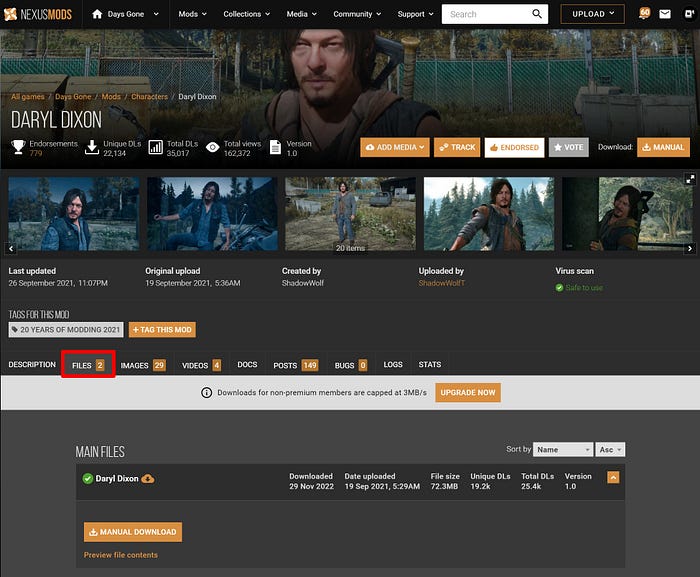Viewport: 700px width, 577px height.
Task: Click the Version document icon
Action: pos(275,147)
